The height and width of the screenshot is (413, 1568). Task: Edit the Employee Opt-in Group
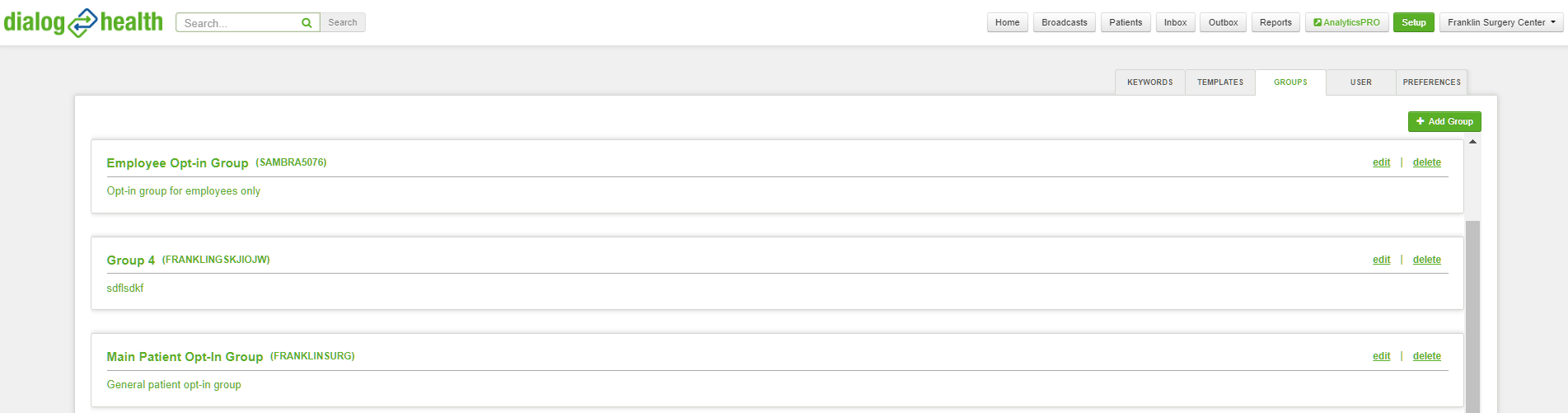coord(1381,162)
